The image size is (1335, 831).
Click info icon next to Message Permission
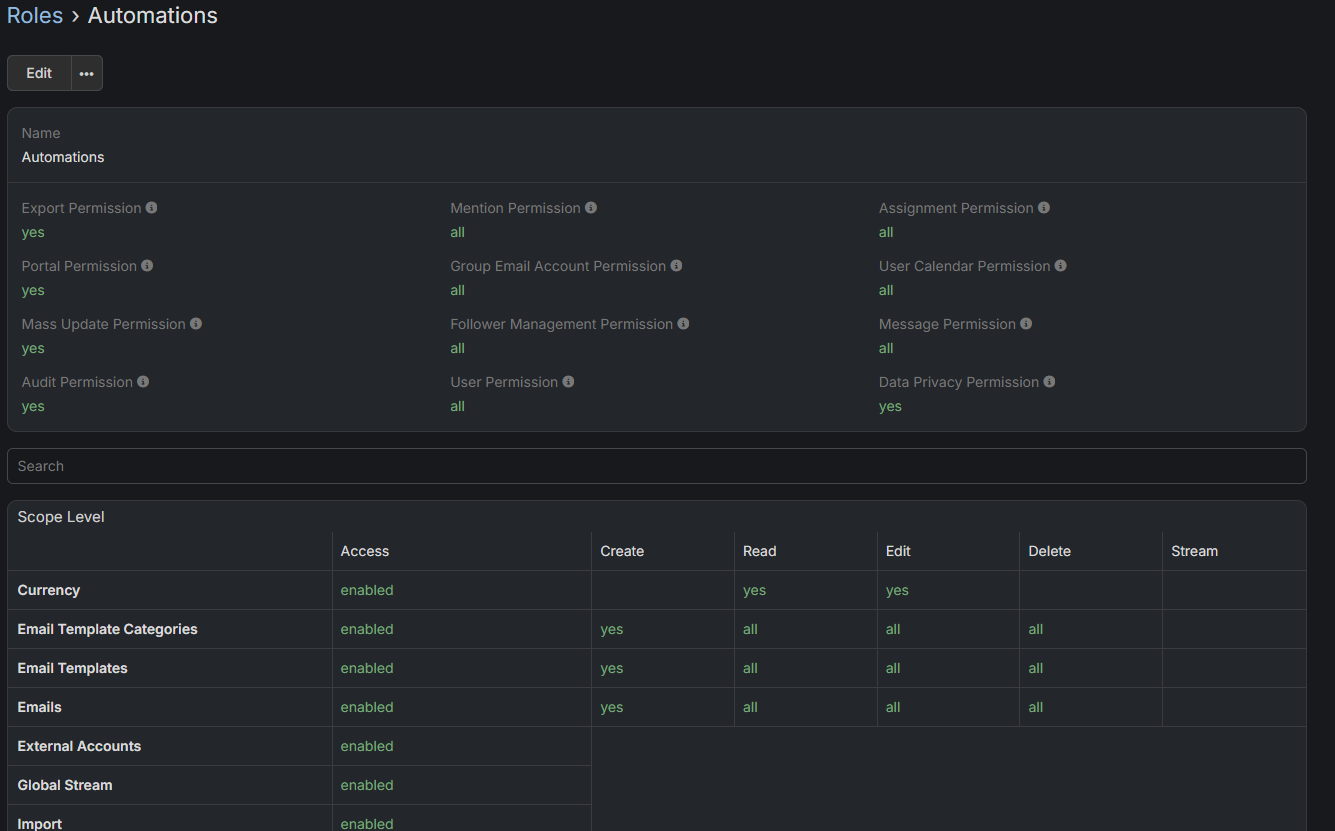tap(1026, 324)
